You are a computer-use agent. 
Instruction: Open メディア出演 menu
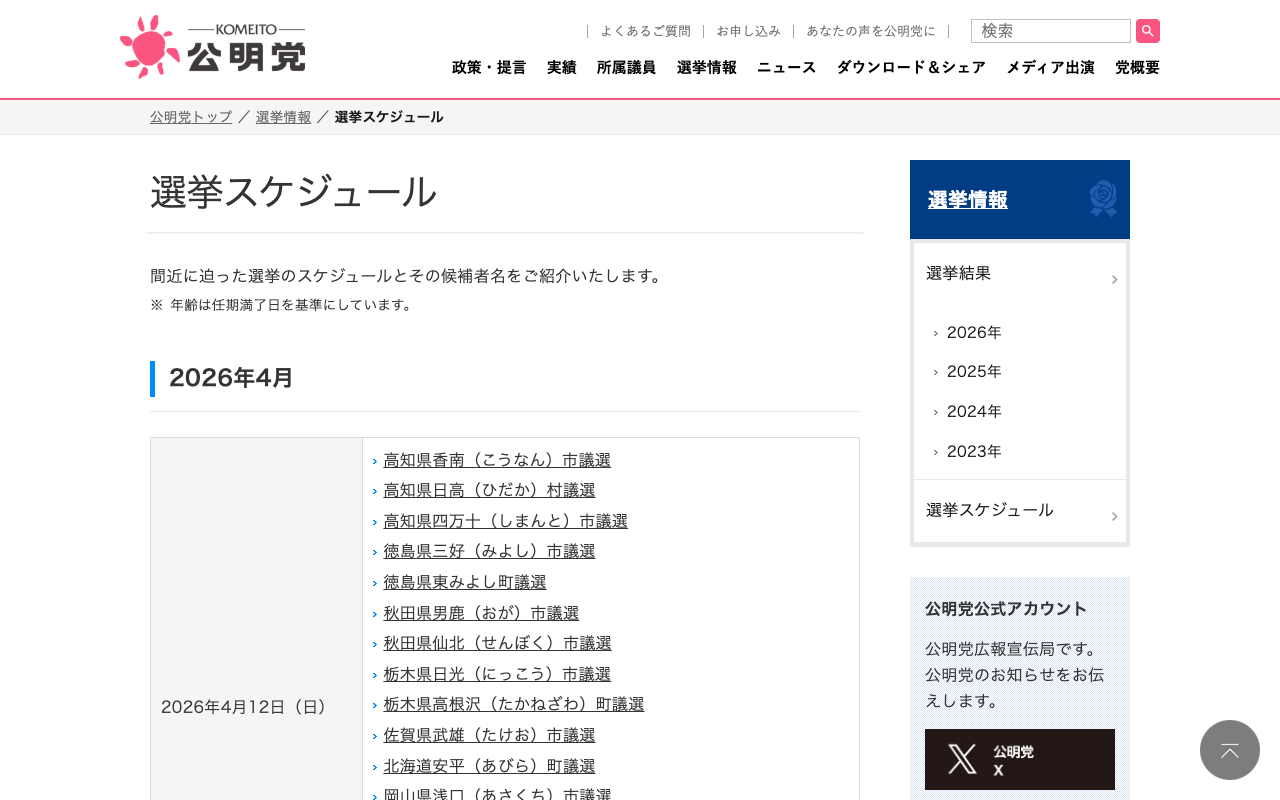(1050, 68)
